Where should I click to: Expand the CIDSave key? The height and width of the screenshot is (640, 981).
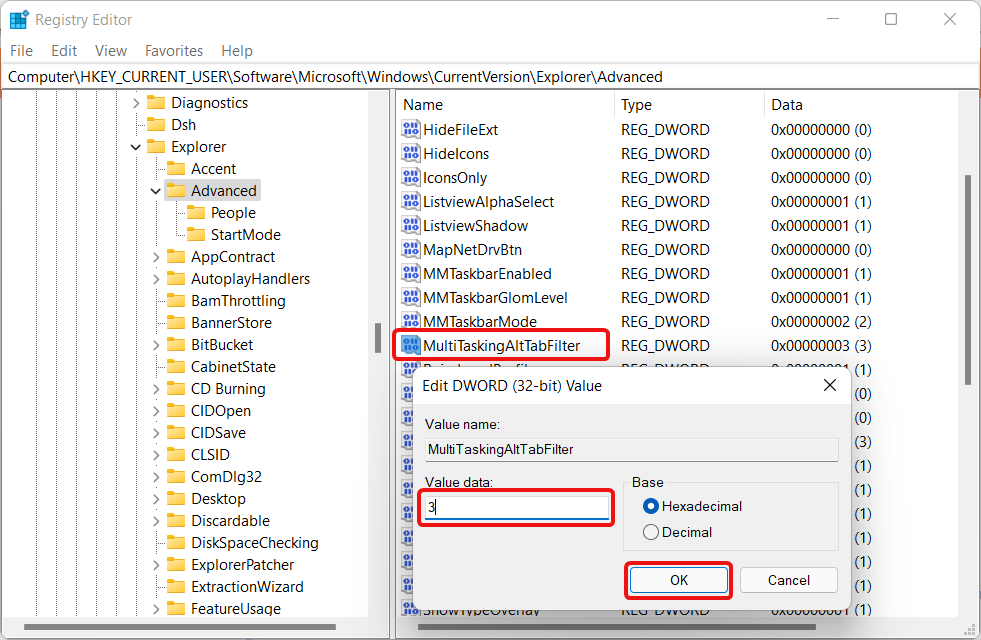pyautogui.click(x=156, y=433)
